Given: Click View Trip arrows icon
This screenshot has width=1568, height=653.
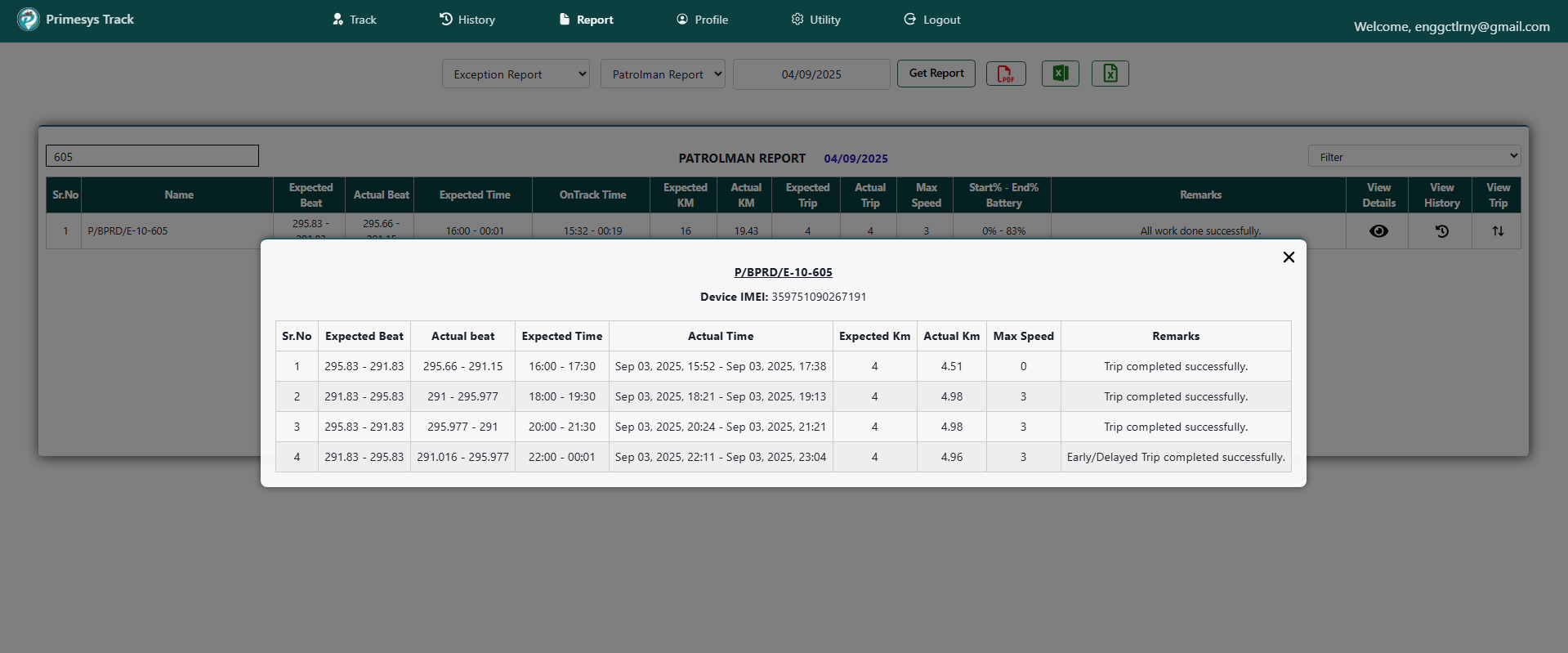Looking at the screenshot, I should [1497, 231].
